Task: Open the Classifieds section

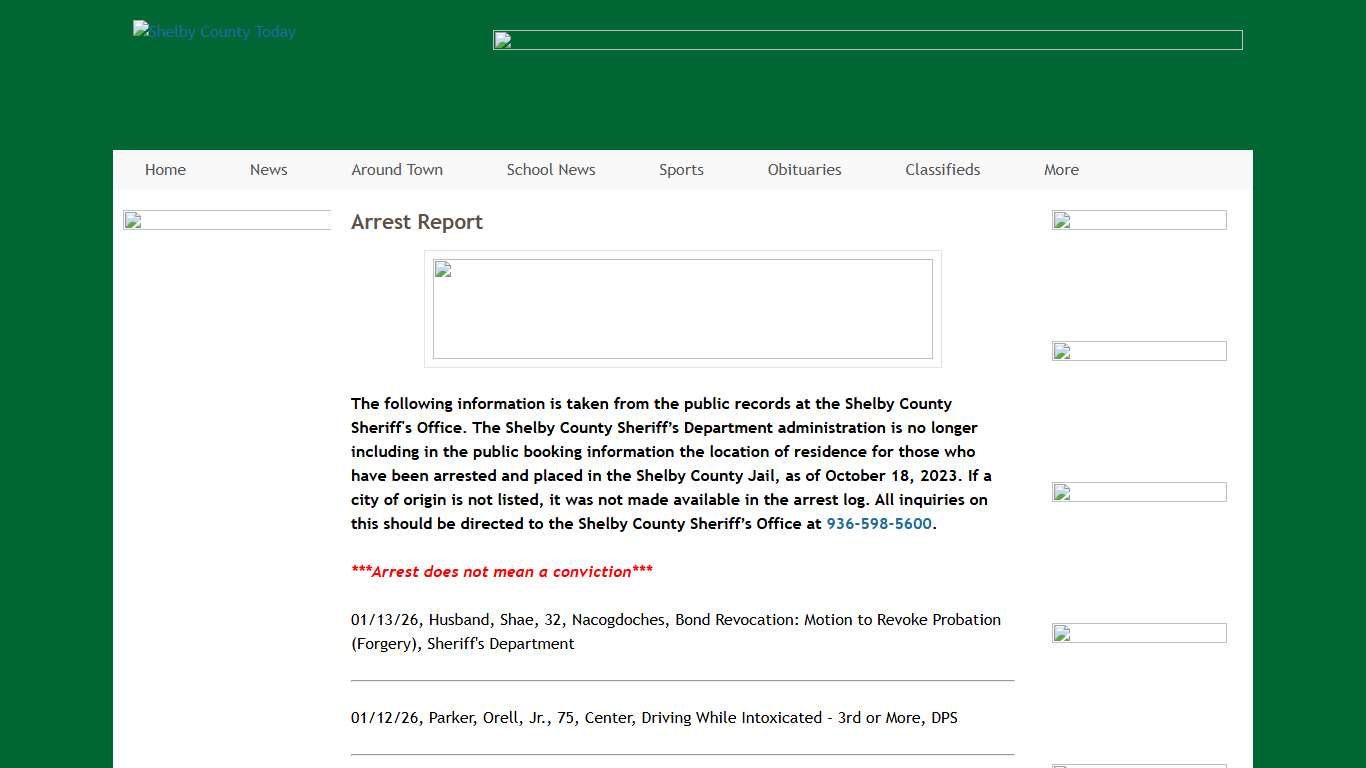Action: point(942,170)
